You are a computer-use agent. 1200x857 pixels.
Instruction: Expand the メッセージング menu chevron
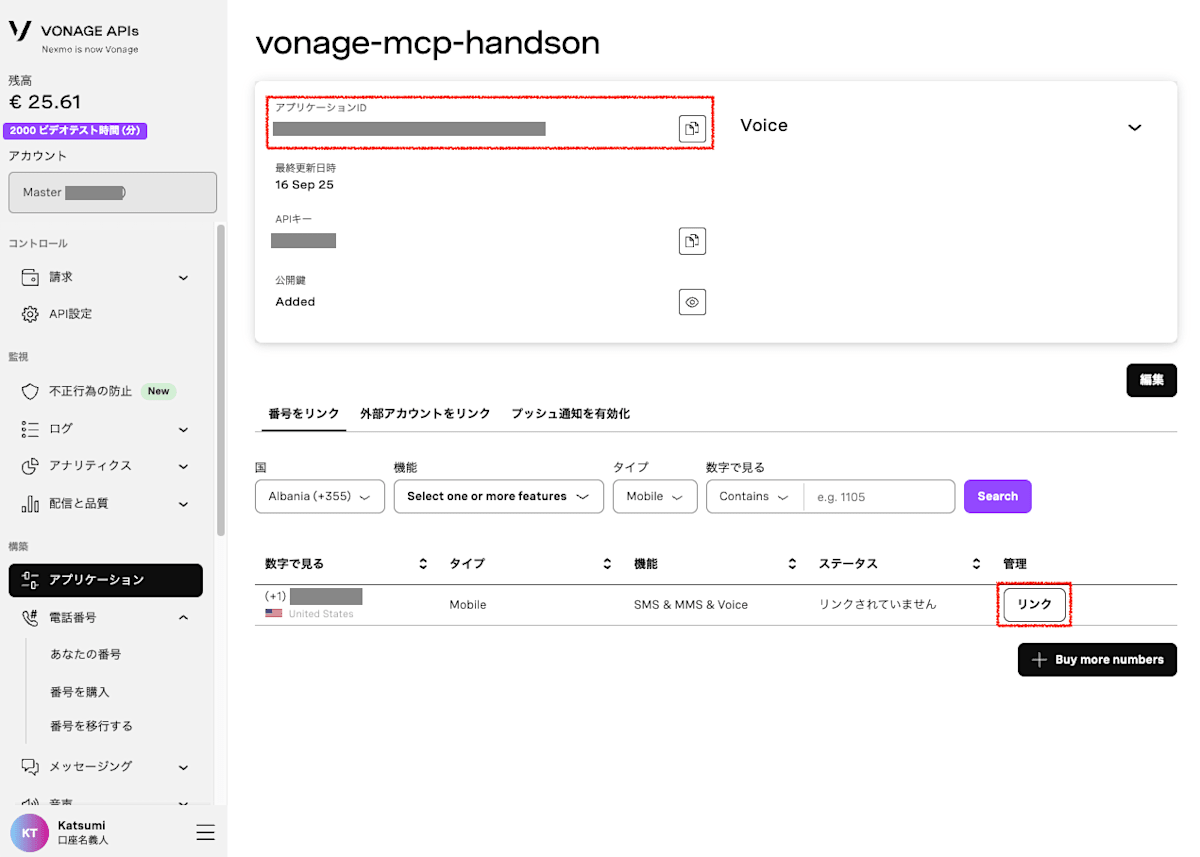point(183,767)
